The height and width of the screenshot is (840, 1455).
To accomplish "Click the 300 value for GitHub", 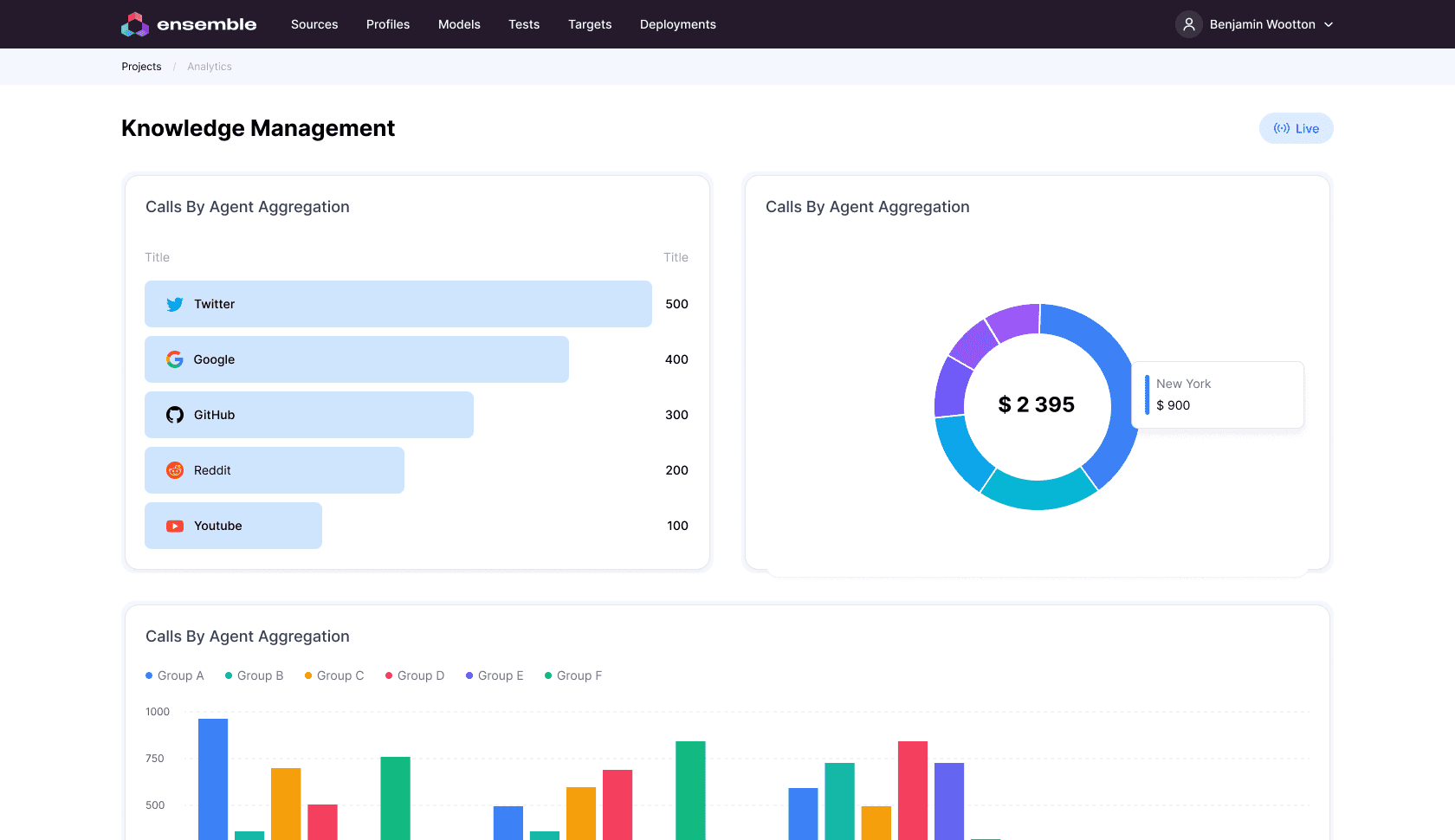I will [676, 415].
